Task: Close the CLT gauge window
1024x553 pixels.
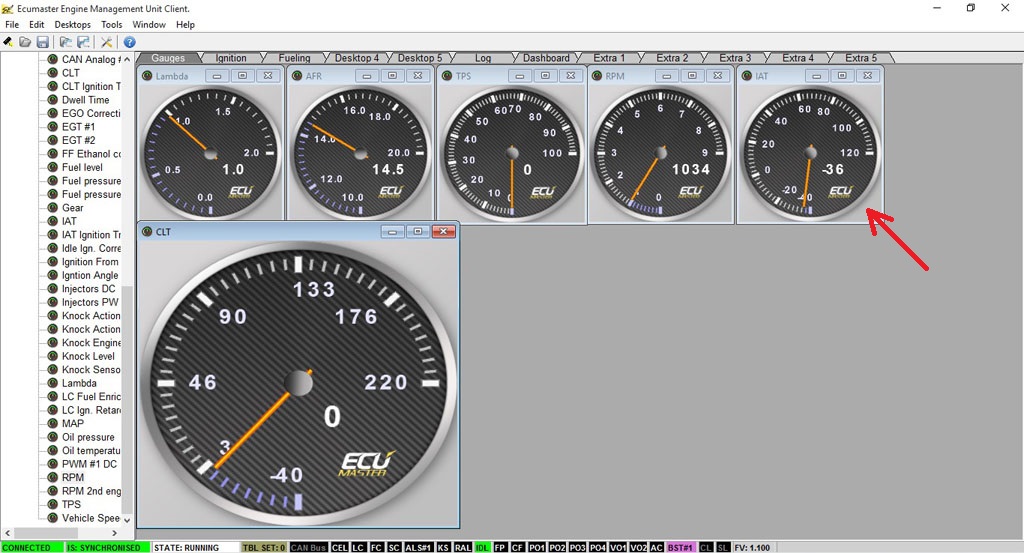Action: click(x=443, y=232)
